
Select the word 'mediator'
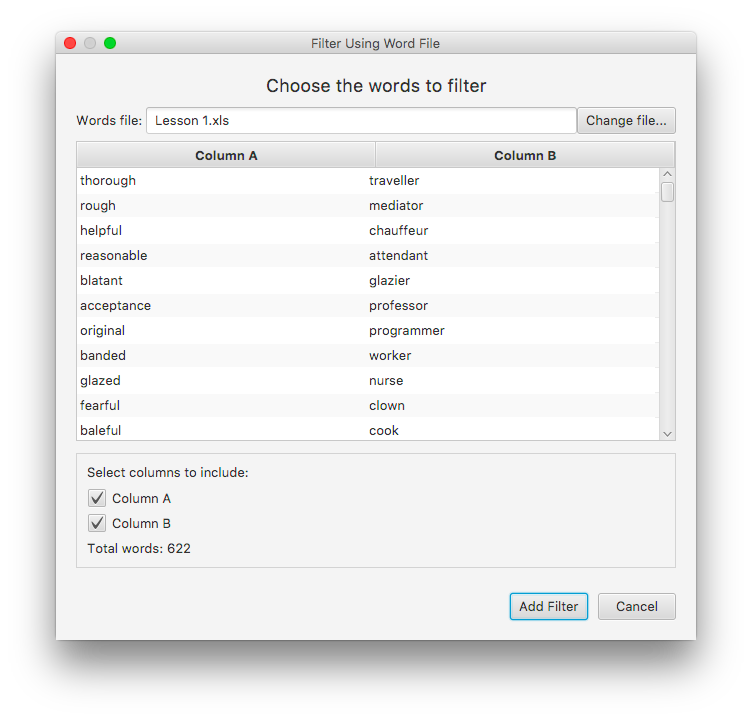[x=396, y=206]
